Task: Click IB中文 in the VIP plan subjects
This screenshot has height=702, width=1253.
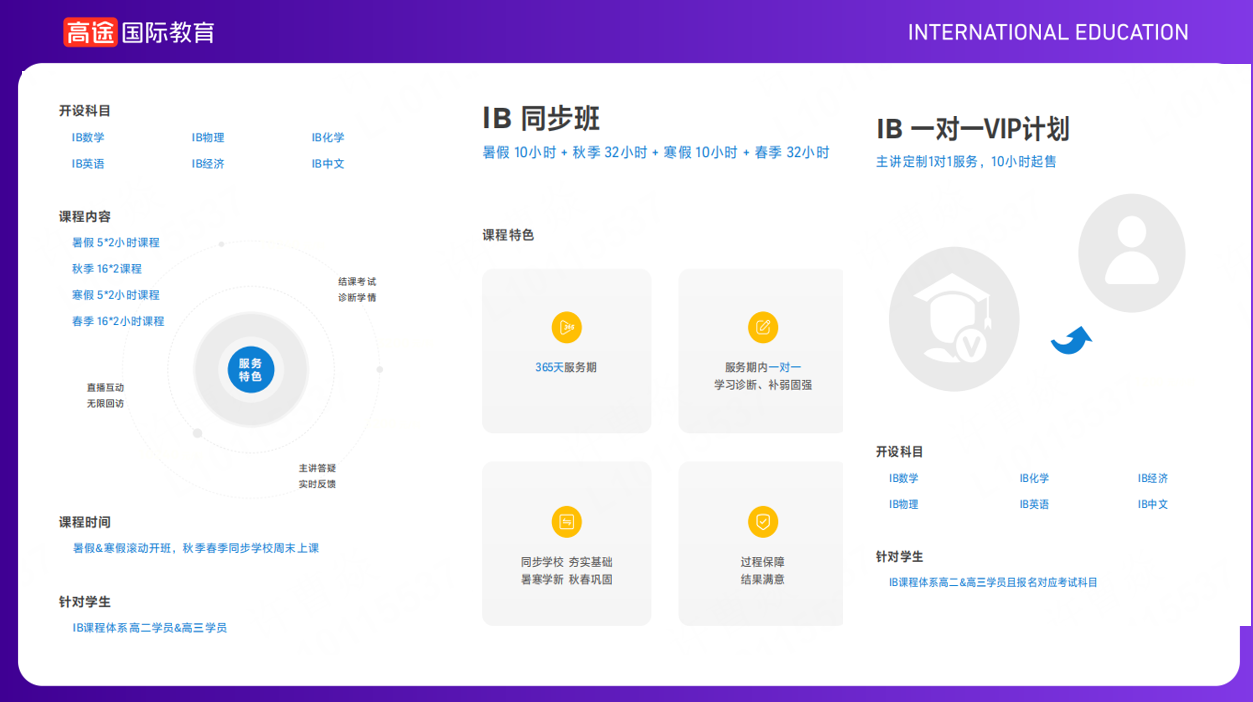Action: tap(1152, 505)
